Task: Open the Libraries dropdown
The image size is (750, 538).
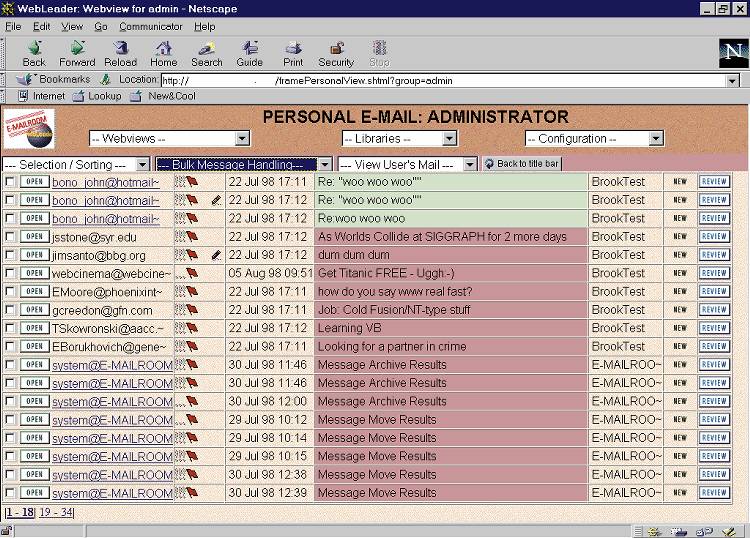Action: coord(399,139)
